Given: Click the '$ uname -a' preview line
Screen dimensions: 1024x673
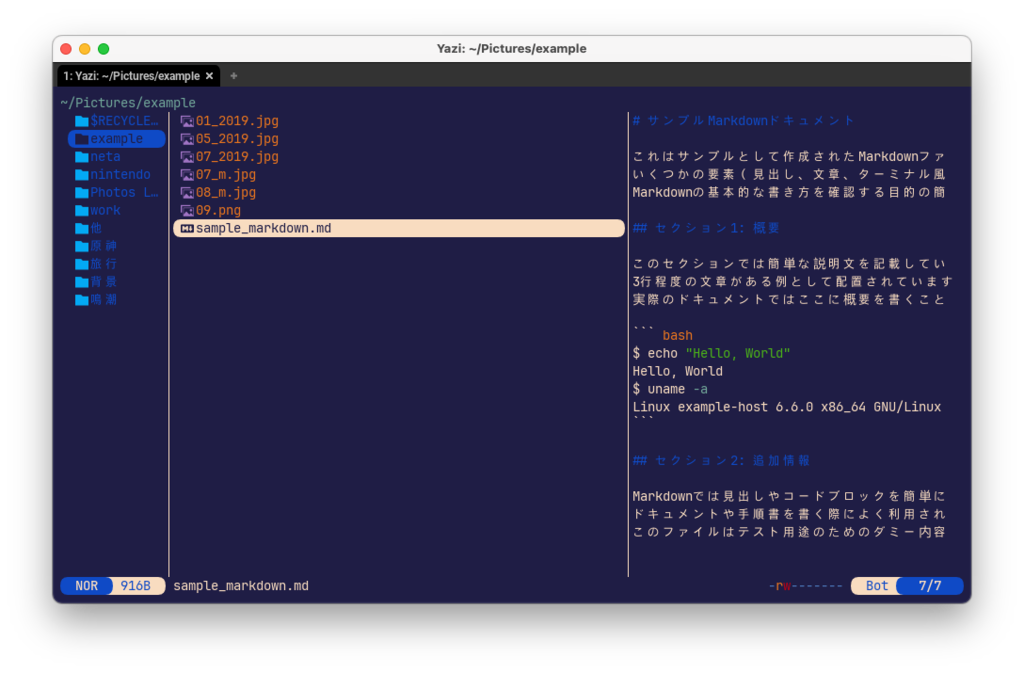Looking at the screenshot, I should [x=670, y=389].
